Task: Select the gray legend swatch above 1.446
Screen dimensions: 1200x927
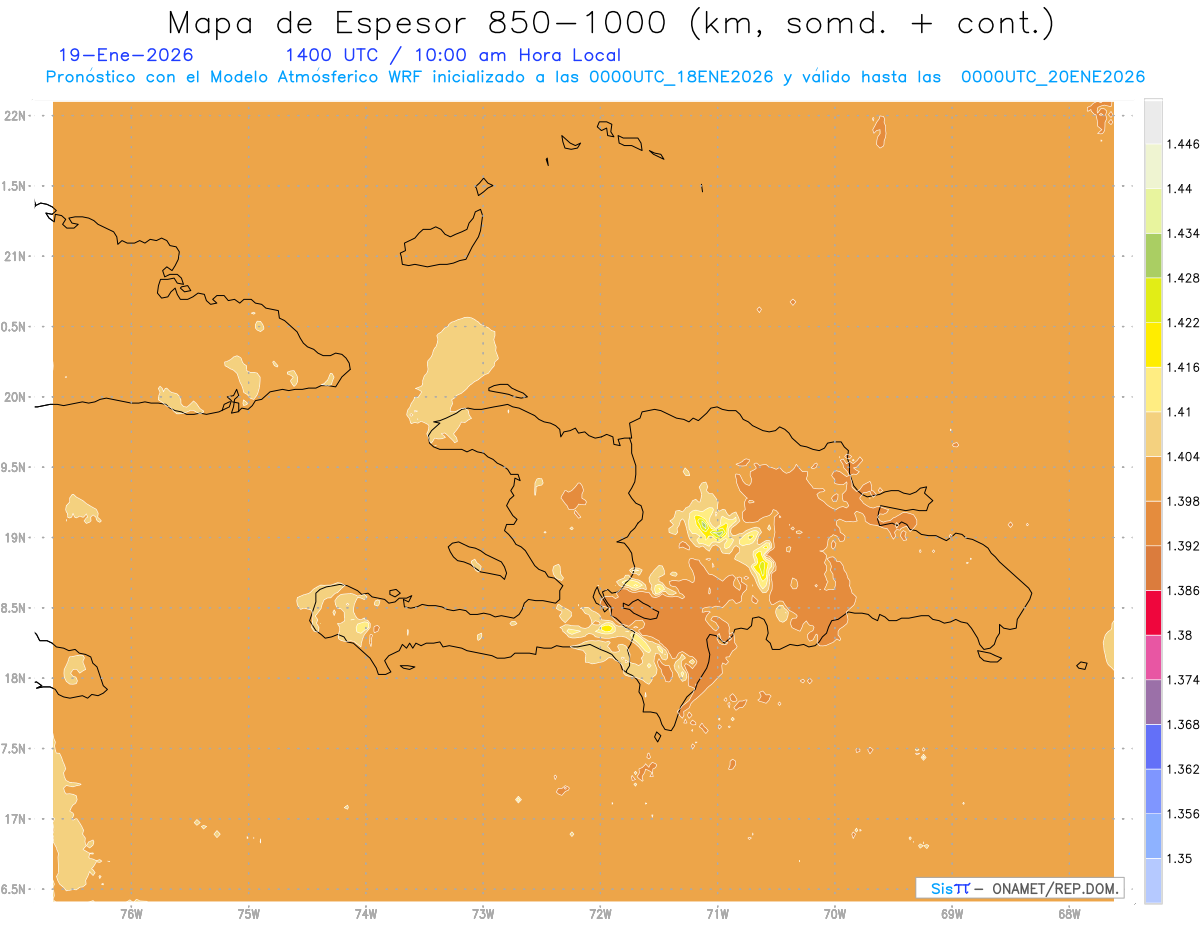Action: [x=1152, y=122]
